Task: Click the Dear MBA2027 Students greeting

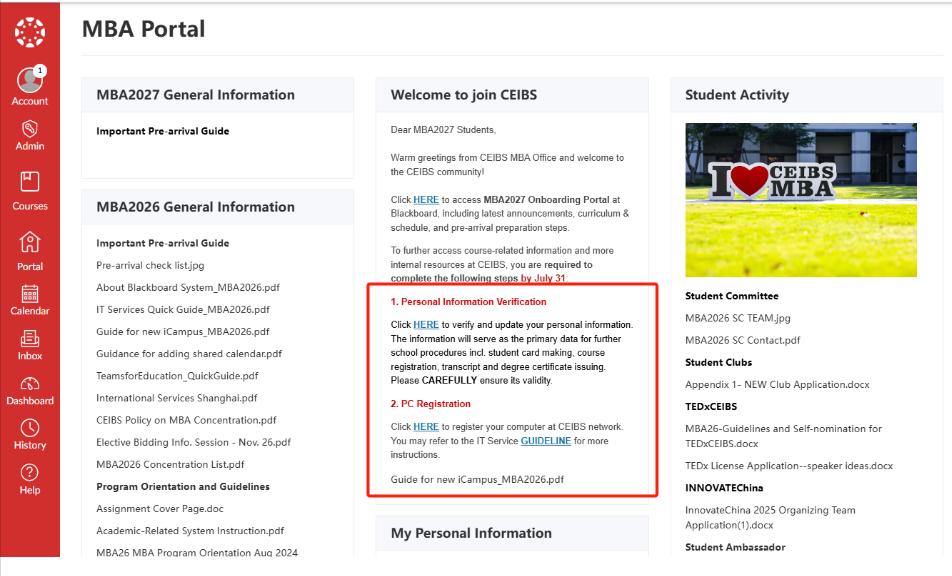Action: pyautogui.click(x=443, y=130)
